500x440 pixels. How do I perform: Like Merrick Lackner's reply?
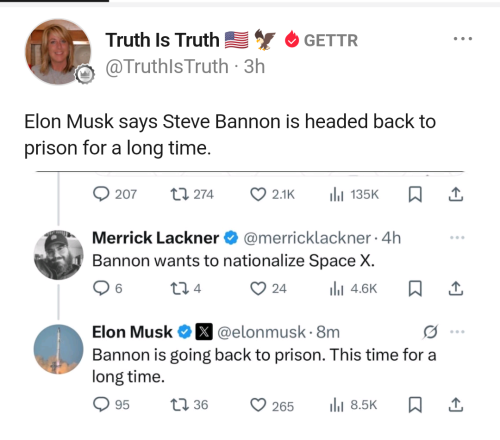pos(258,288)
